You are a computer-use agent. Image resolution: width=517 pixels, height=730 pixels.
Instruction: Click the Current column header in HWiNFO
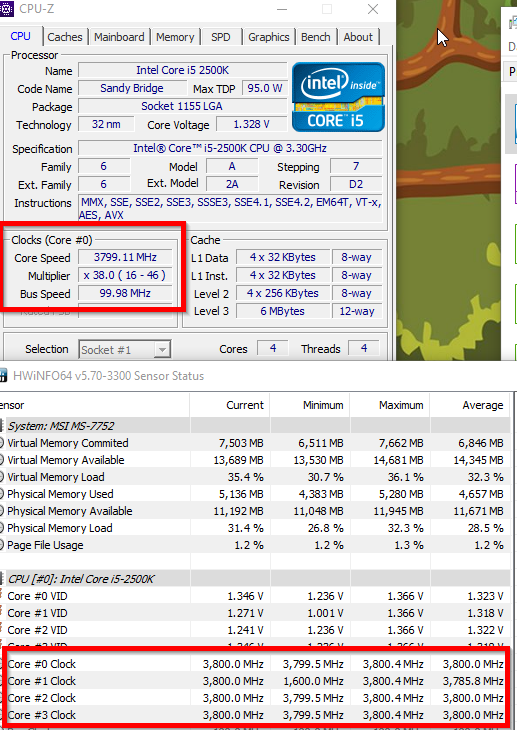coord(230,405)
